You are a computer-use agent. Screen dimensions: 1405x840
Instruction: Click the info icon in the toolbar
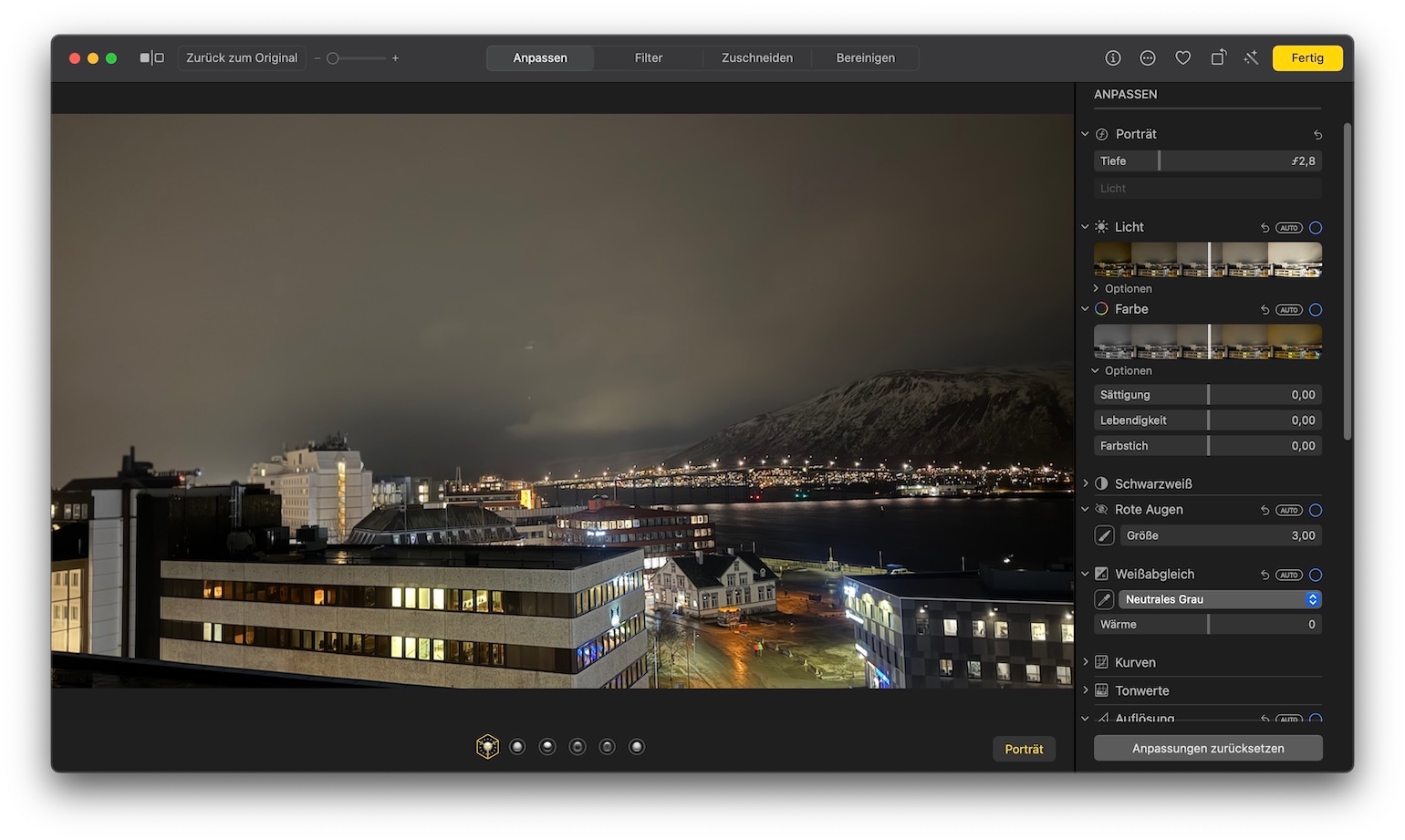pyautogui.click(x=1112, y=58)
